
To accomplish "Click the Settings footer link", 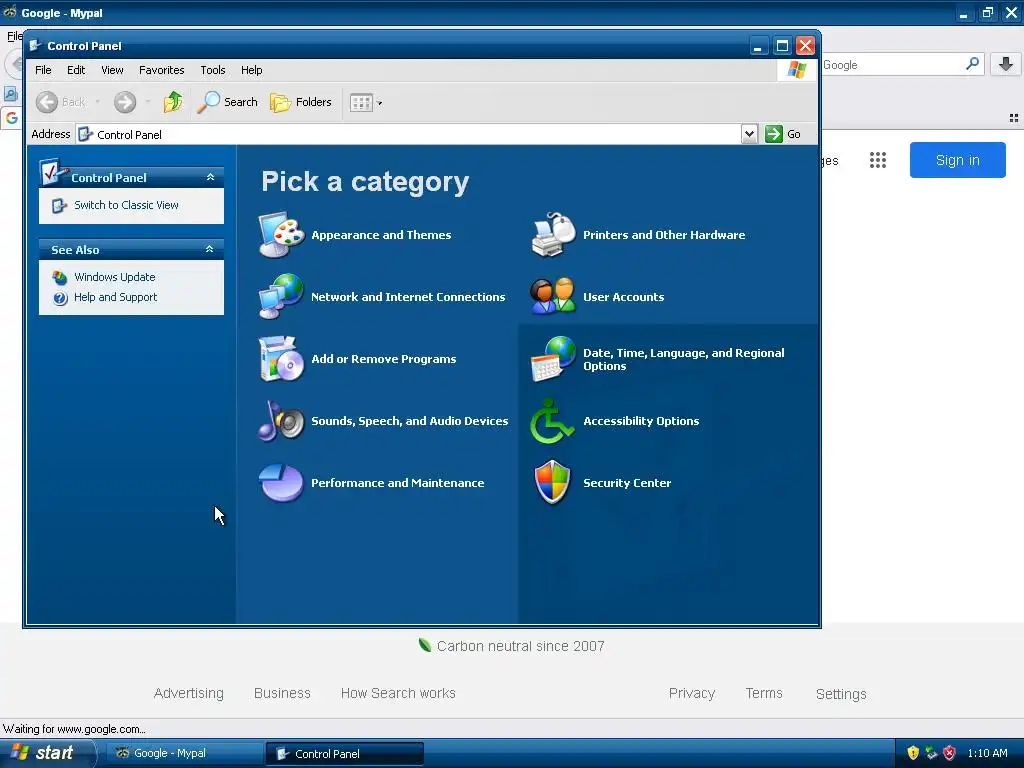I will click(841, 694).
